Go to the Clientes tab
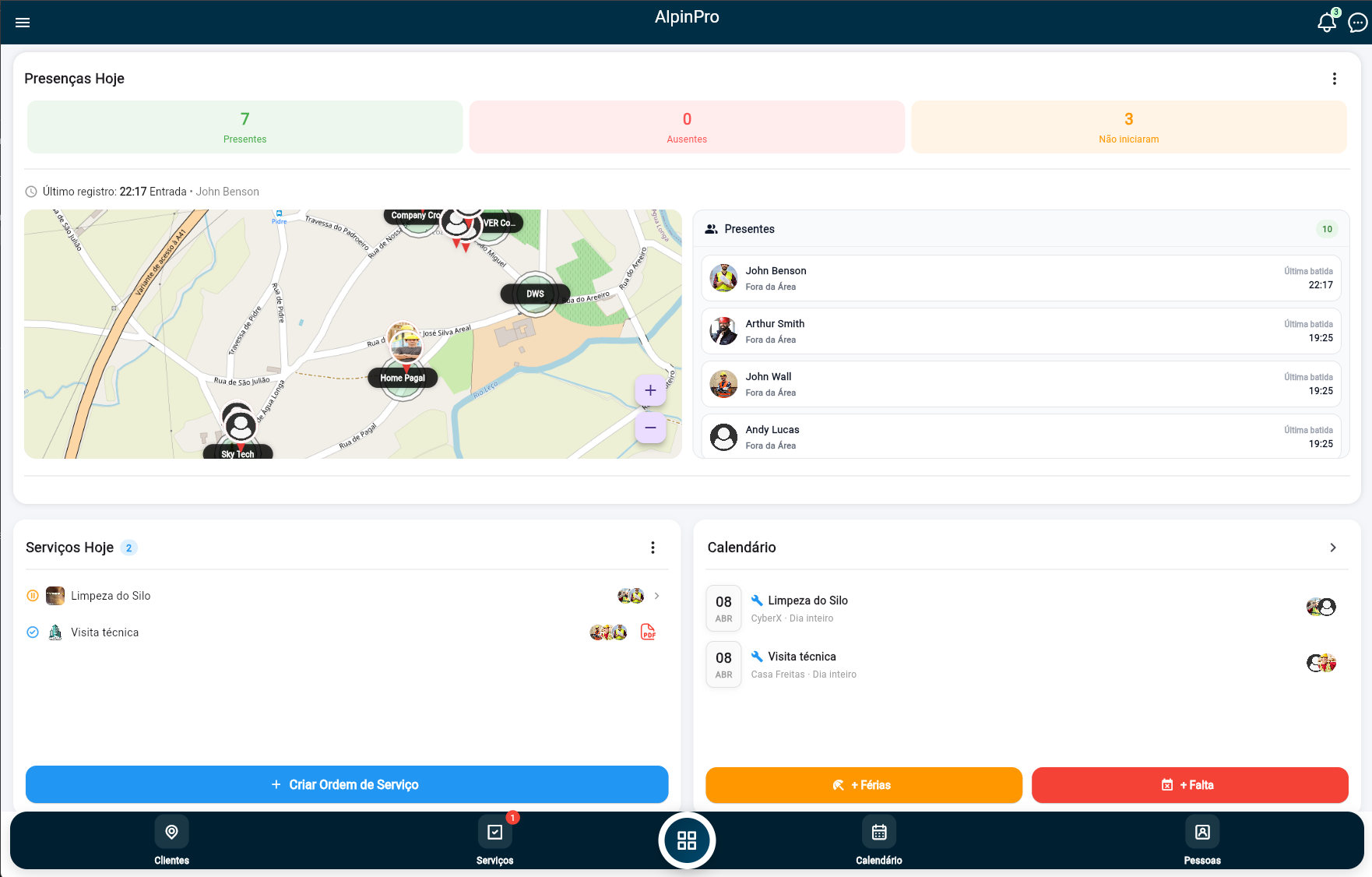Screen dimensions: 1372x877 coord(171,841)
